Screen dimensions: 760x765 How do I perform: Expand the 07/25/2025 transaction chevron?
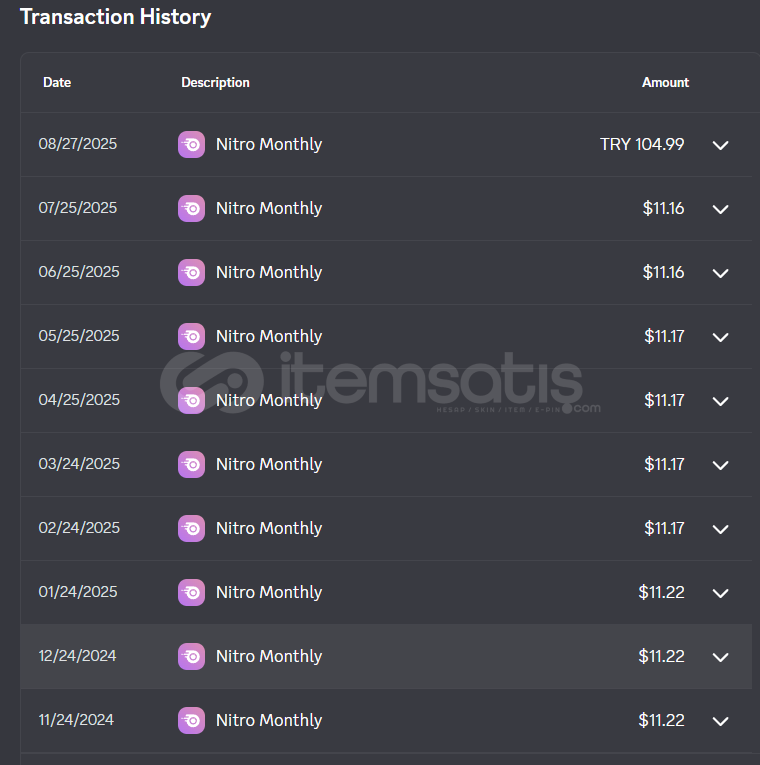(x=720, y=209)
